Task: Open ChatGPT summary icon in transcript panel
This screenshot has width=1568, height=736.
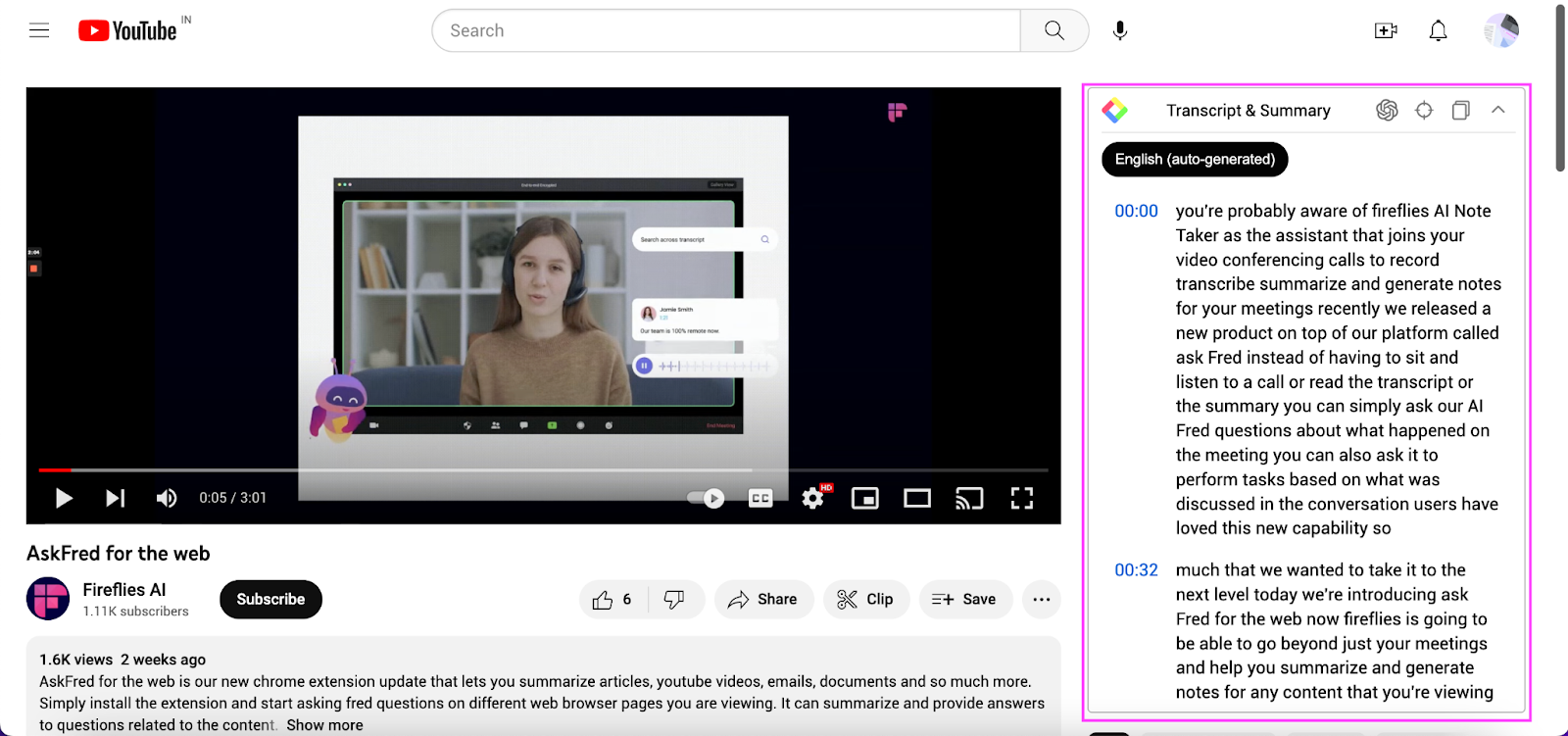Action: click(1387, 111)
